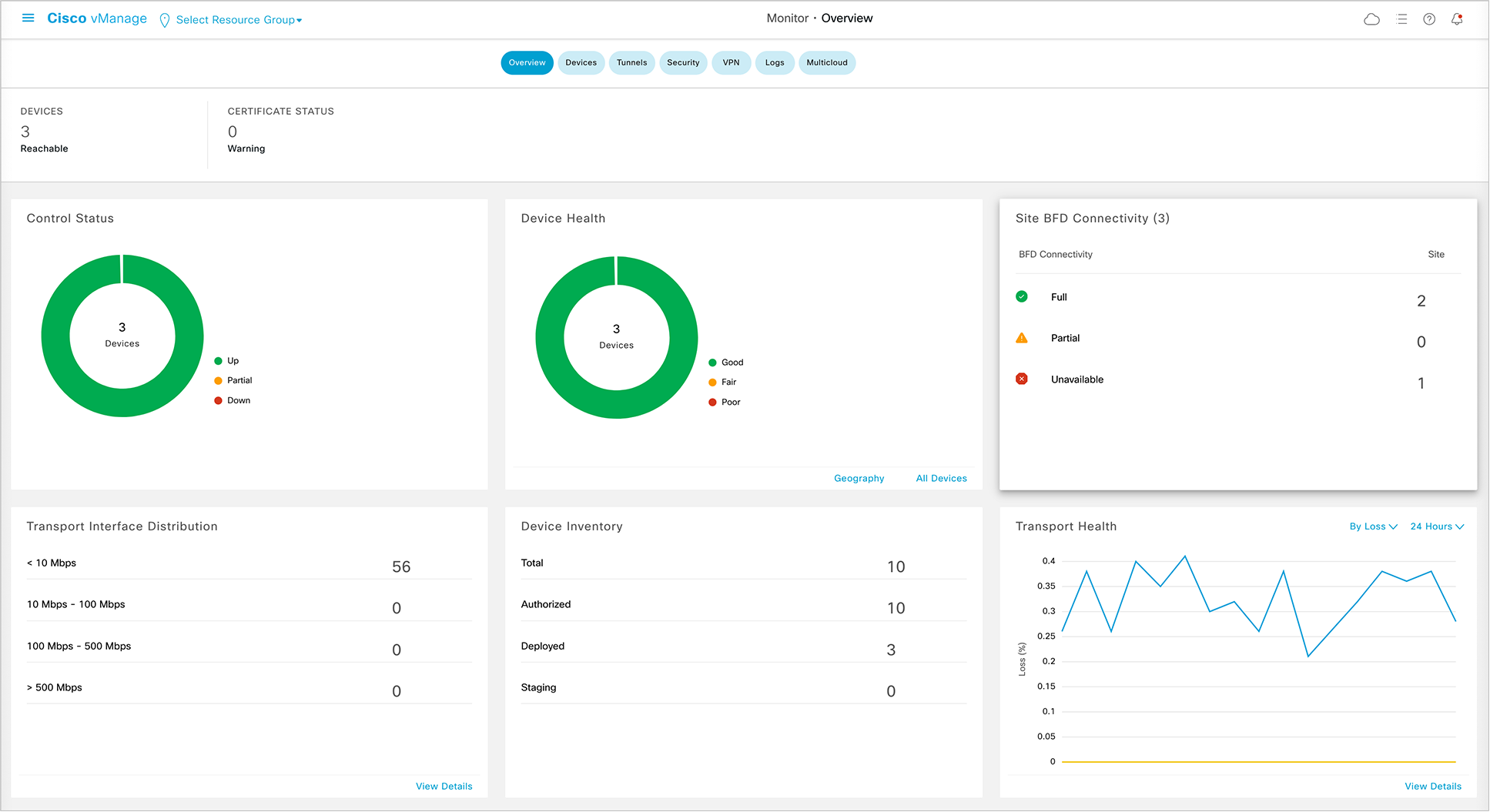Viewport: 1490px width, 812px height.
Task: Switch to the Multicloud tab
Action: coord(826,63)
